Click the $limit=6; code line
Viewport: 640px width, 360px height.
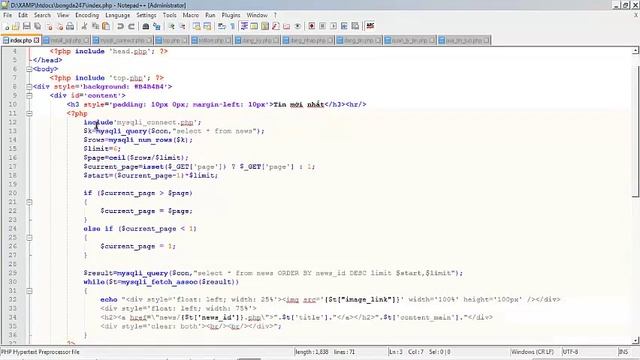pyautogui.click(x=102, y=149)
